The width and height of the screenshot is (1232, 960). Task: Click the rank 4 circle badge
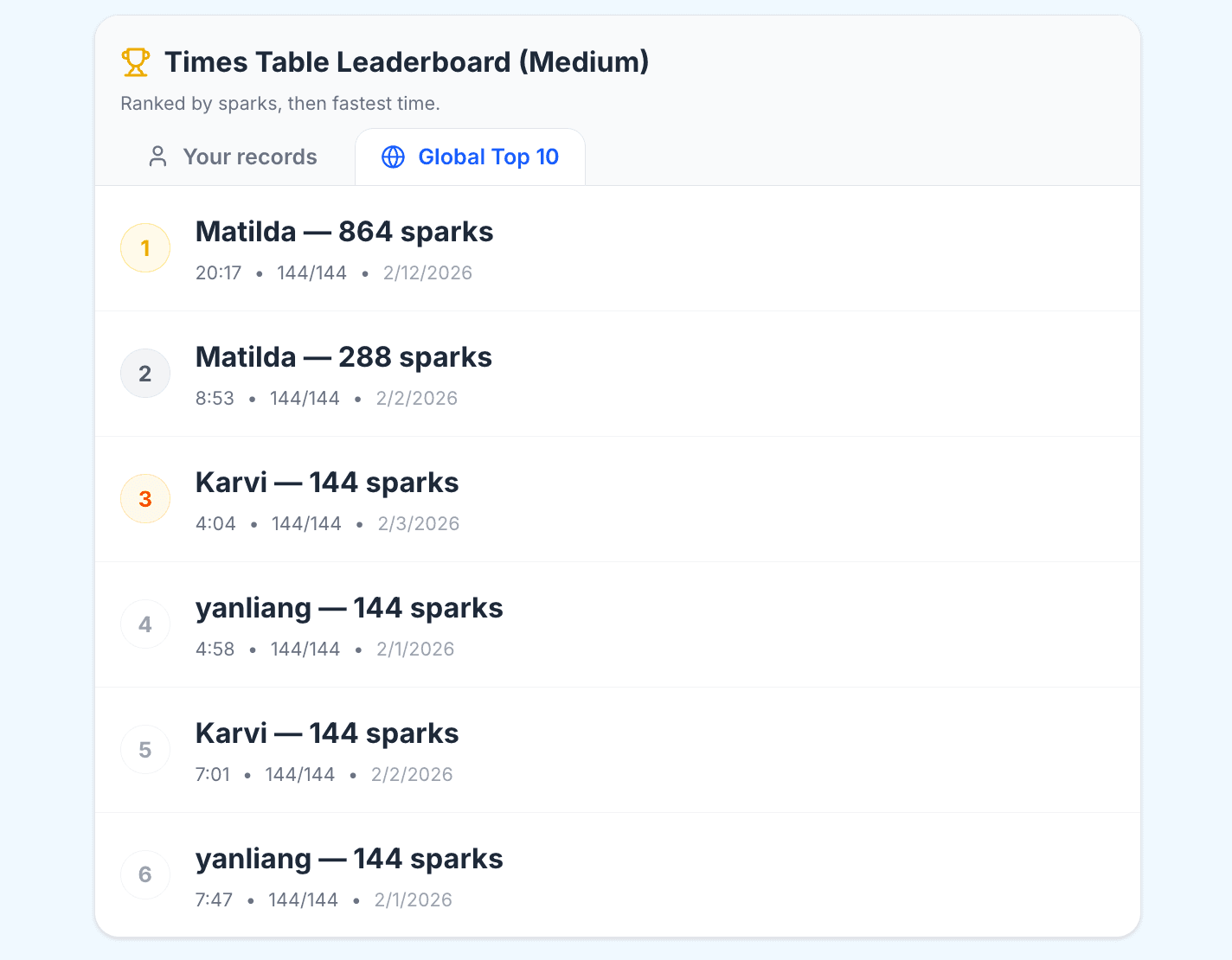[x=145, y=624]
